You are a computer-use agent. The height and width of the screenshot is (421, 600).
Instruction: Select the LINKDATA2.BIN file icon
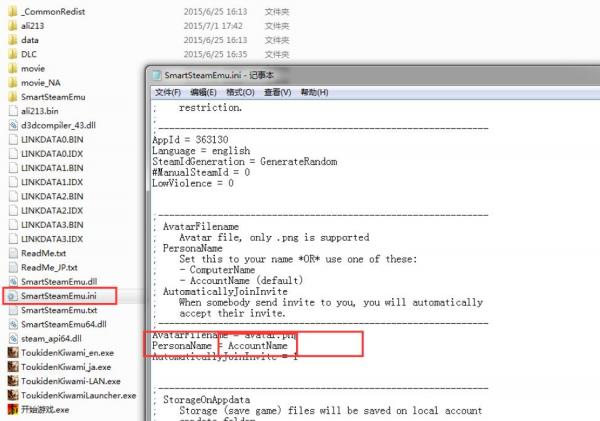coord(13,196)
